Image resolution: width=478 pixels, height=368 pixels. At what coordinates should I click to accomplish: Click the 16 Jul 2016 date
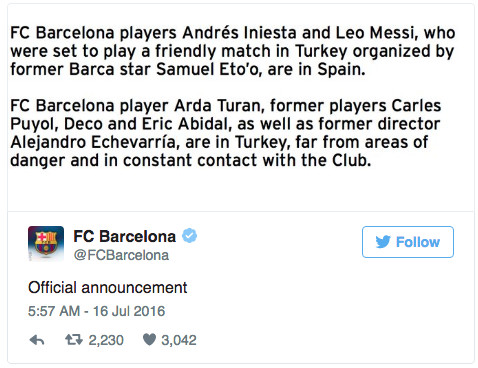click(129, 311)
